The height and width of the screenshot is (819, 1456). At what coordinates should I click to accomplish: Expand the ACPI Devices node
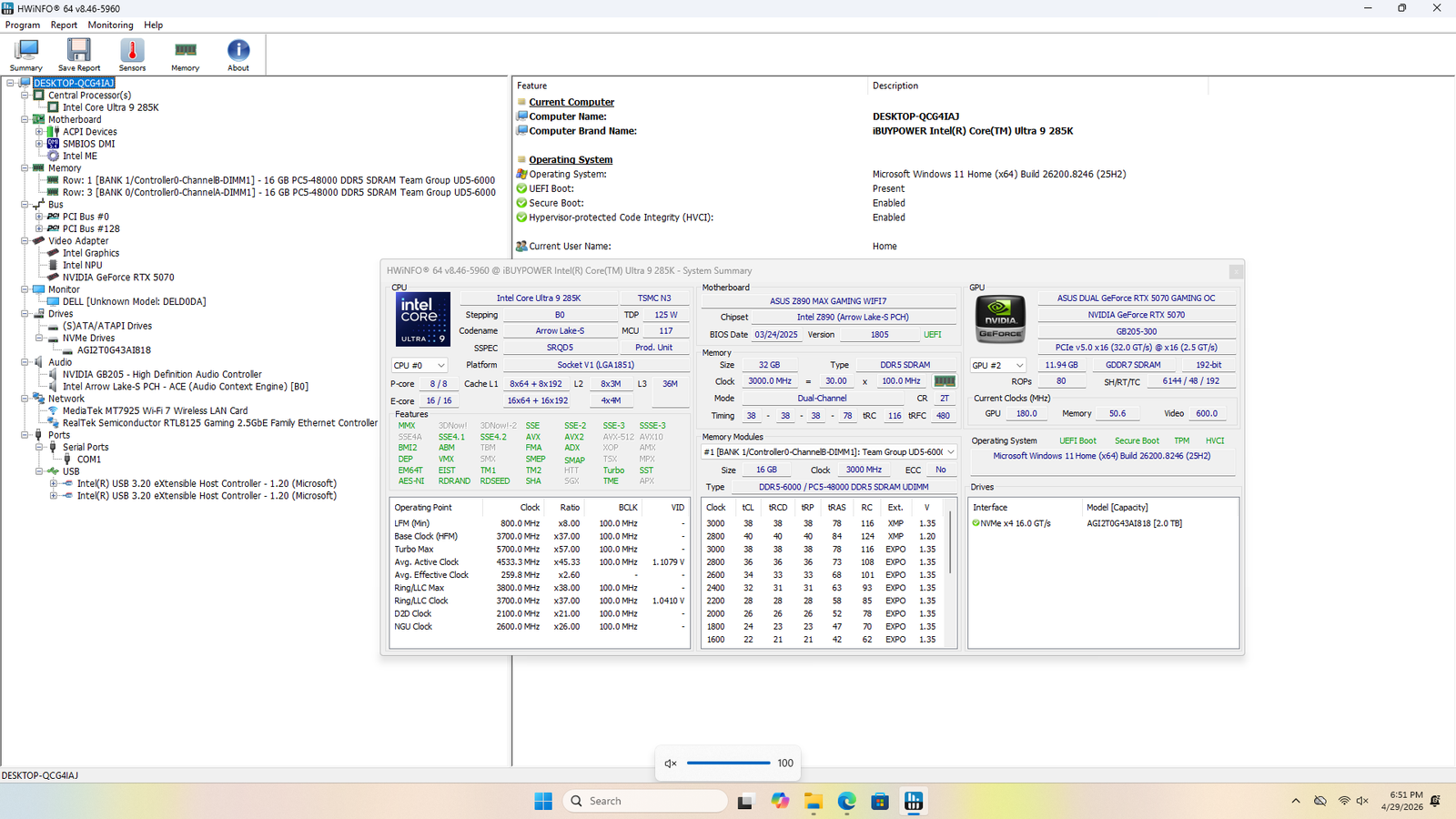pos(39,131)
